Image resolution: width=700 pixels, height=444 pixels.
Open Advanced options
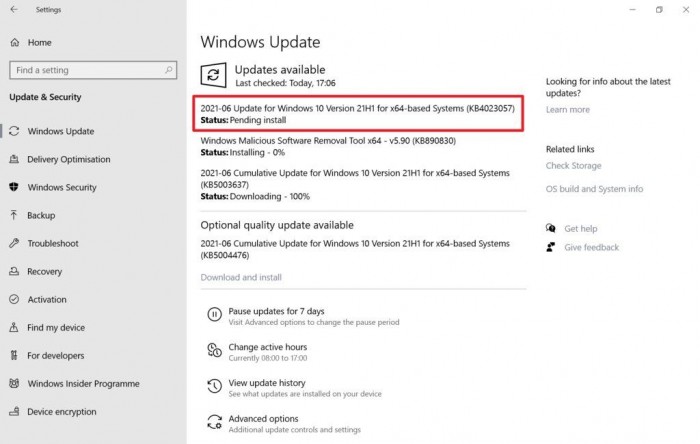tap(263, 419)
